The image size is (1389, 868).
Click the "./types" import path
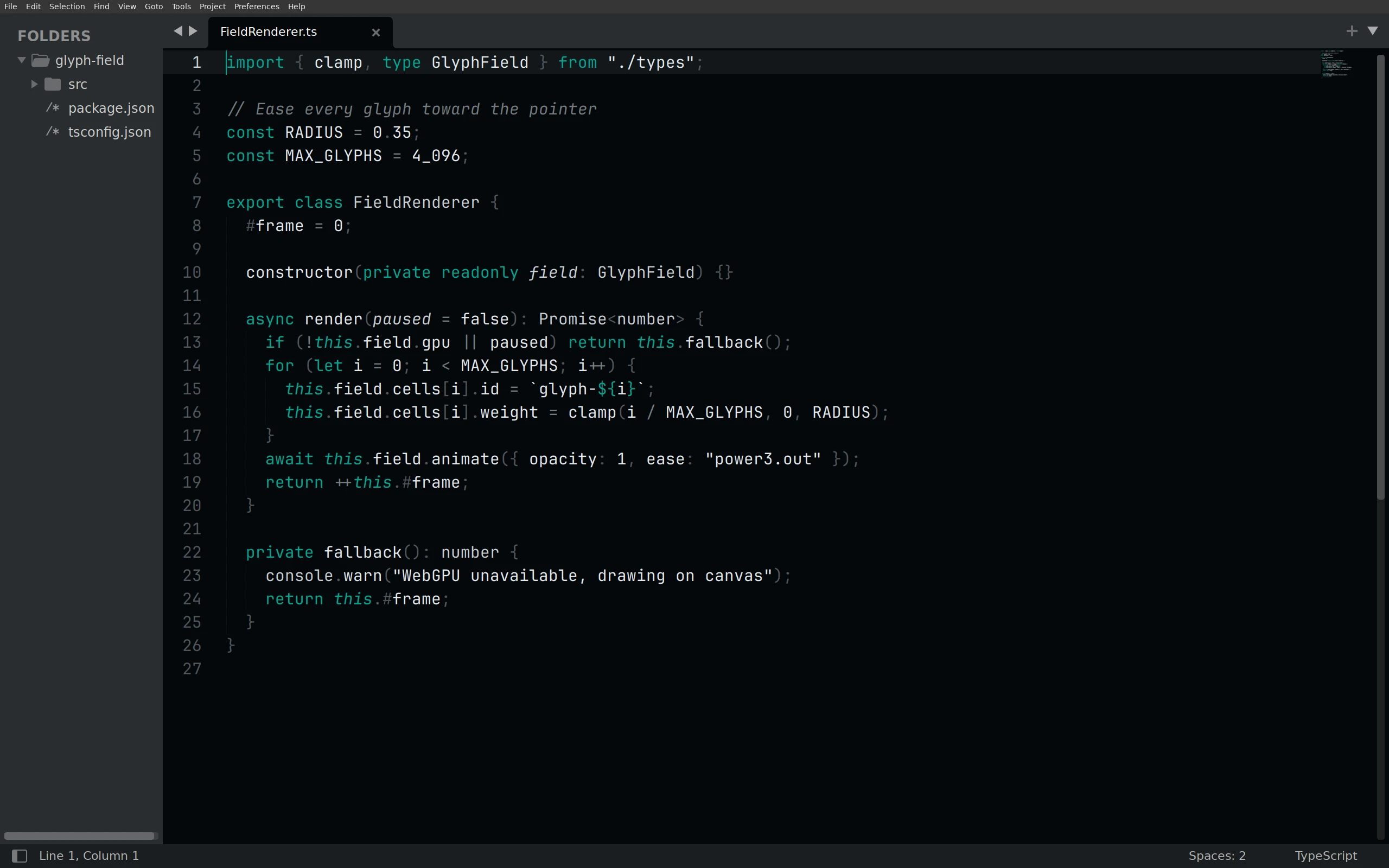pyautogui.click(x=652, y=62)
